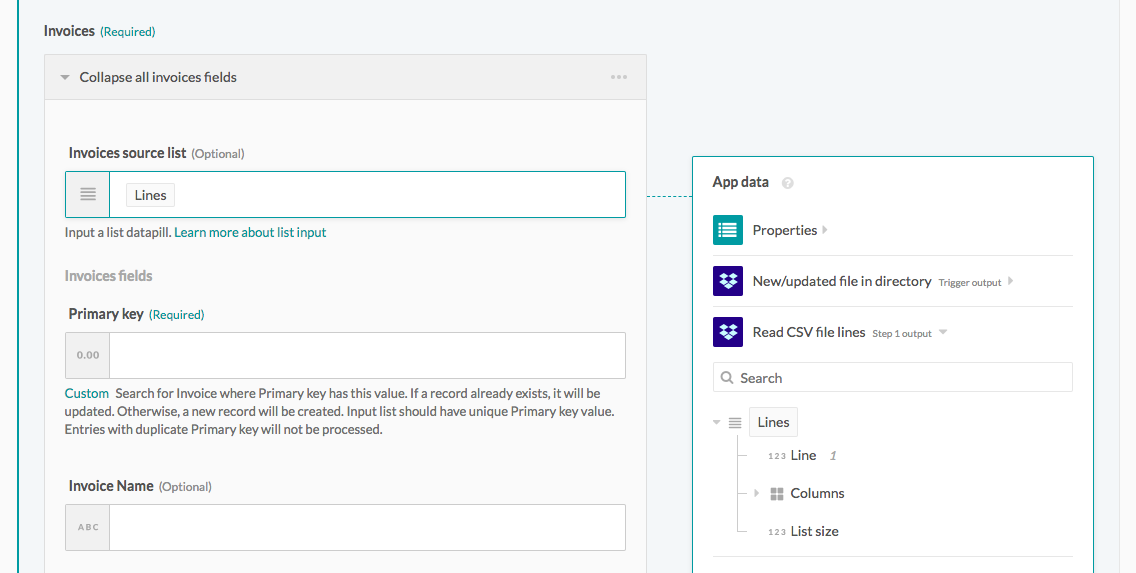The width and height of the screenshot is (1136, 573).
Task: Click the help question mark next to App data
Action: coord(787,183)
